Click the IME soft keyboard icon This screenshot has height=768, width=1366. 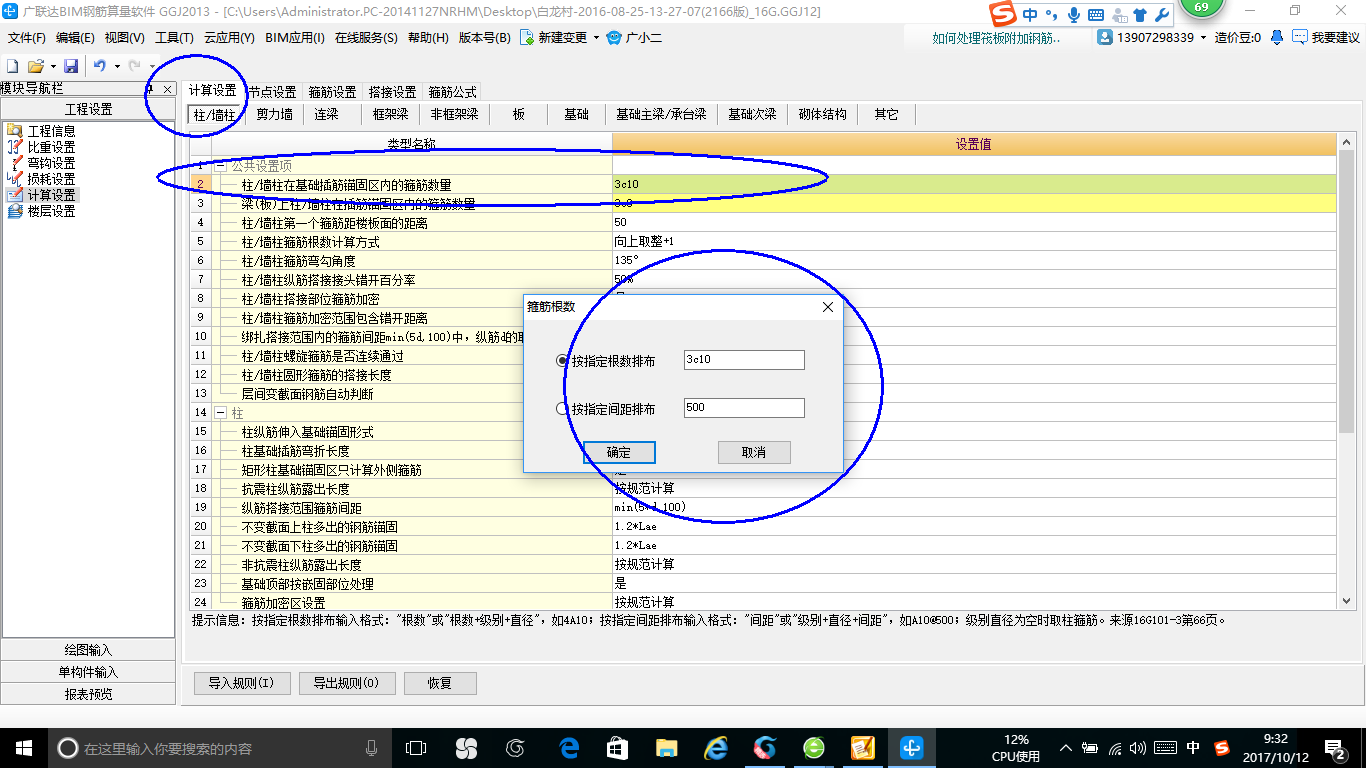click(x=1095, y=15)
